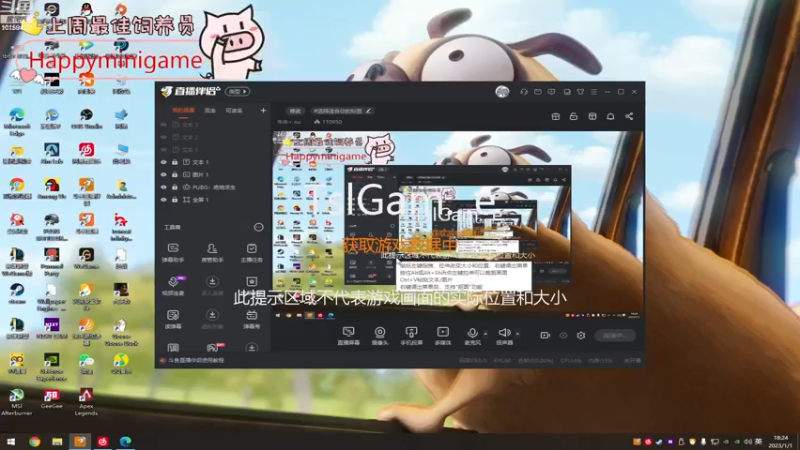Open Apex Legends desktop shortcut
The image size is (800, 450).
coord(86,402)
